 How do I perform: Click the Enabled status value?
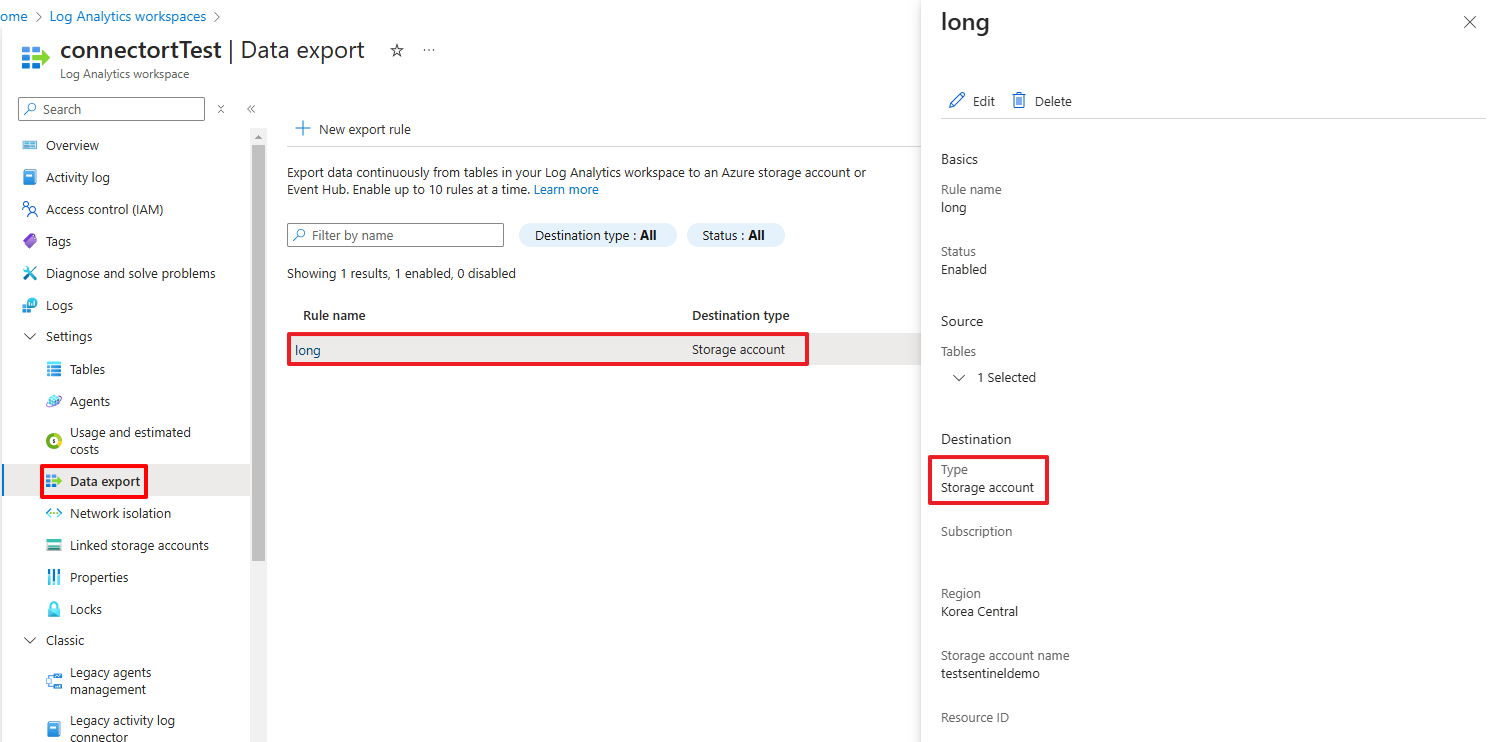click(x=963, y=269)
